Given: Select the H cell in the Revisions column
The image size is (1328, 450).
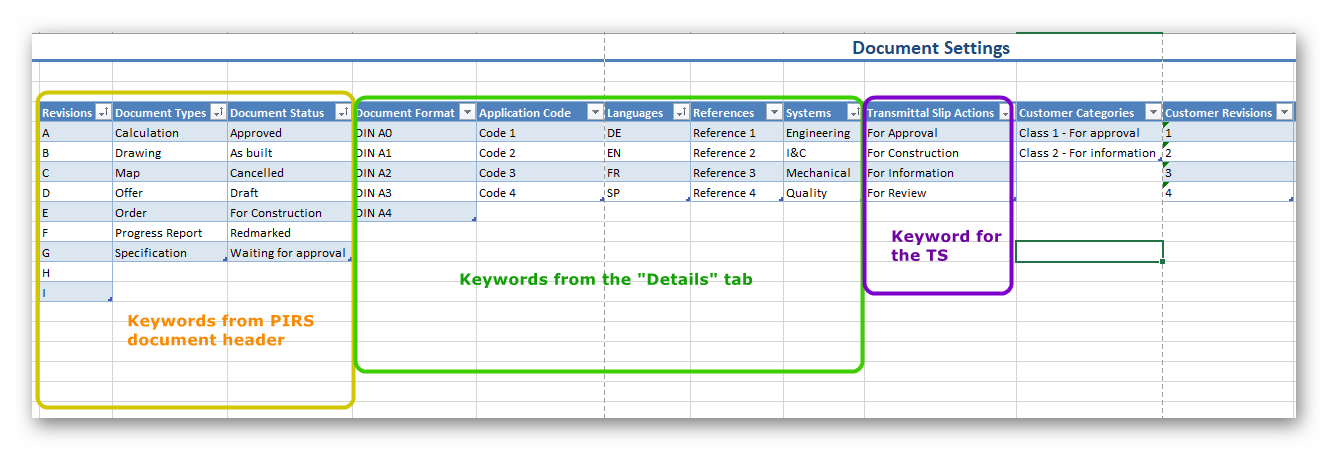Looking at the screenshot, I should tap(76, 273).
